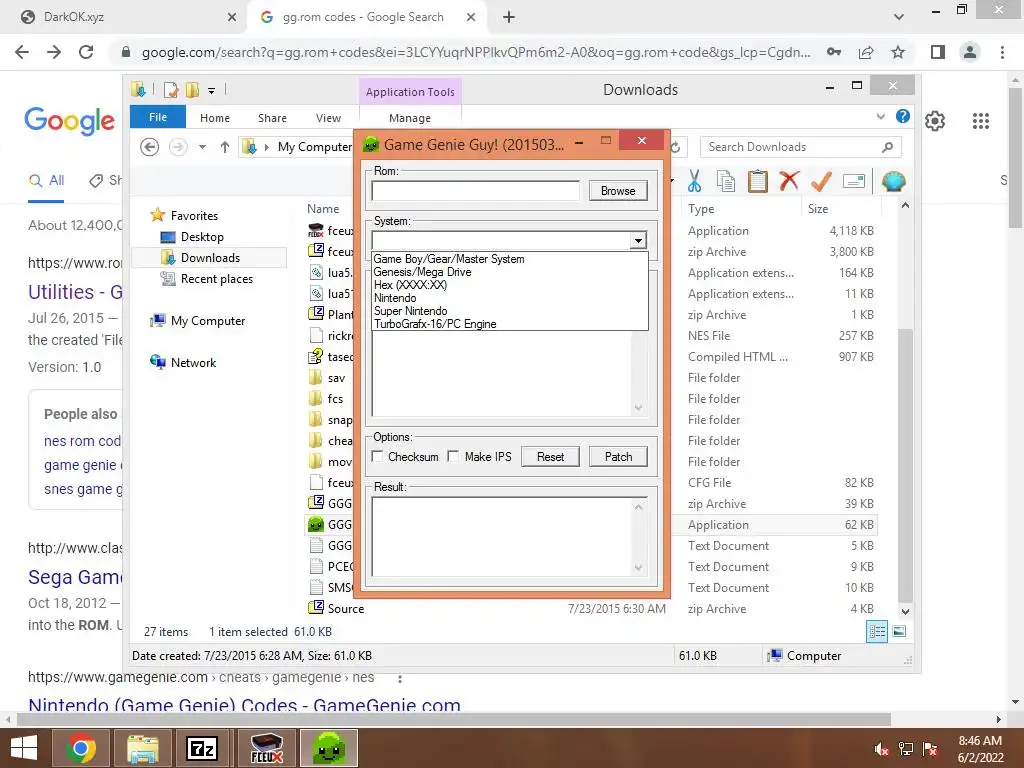Image resolution: width=1024 pixels, height=768 pixels.
Task: Select the Super Nintendo option
Action: [x=411, y=311]
